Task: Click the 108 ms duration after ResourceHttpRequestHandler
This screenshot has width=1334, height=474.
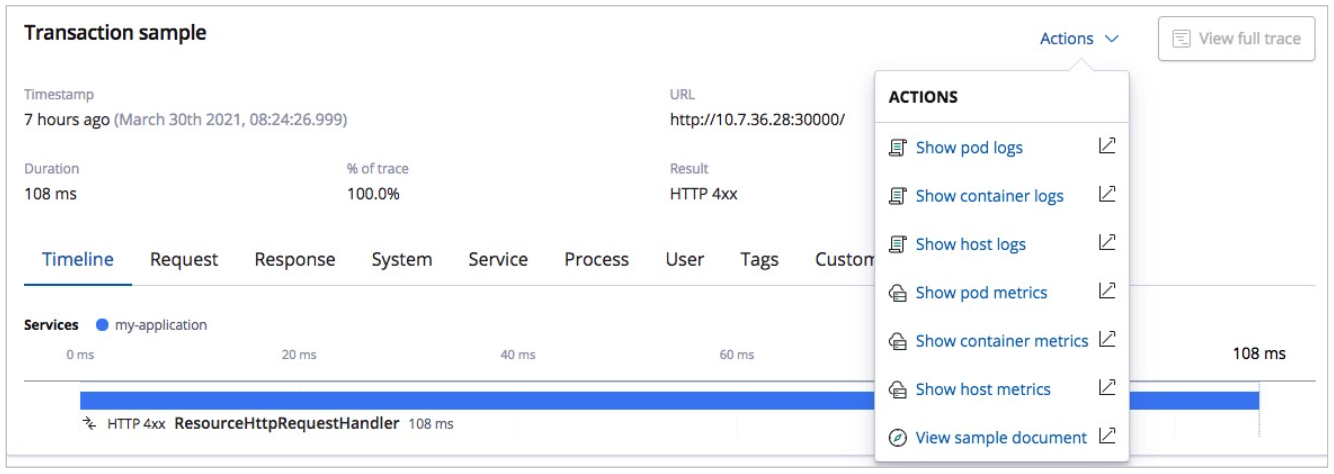Action: click(431, 424)
